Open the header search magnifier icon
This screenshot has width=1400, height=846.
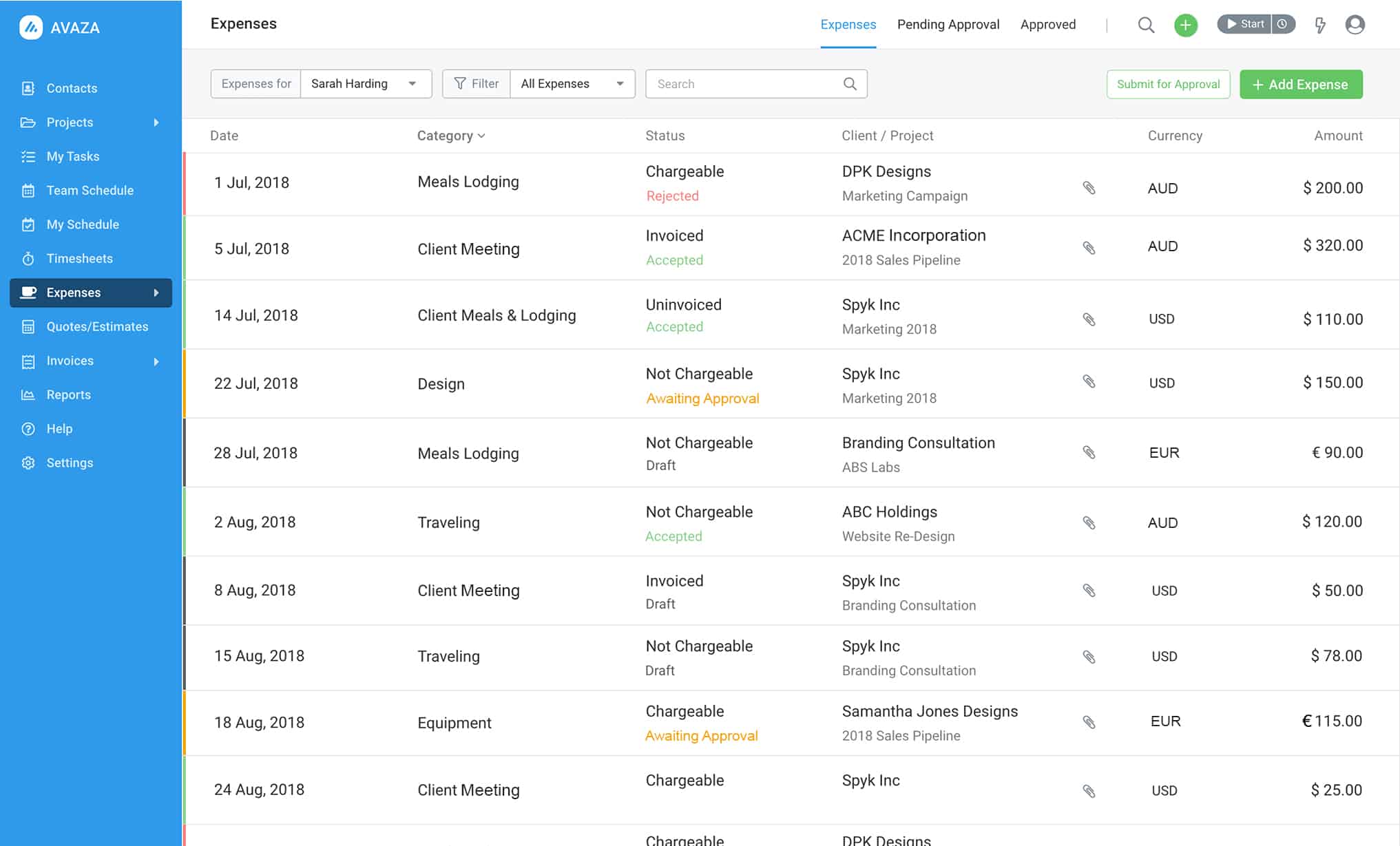pyautogui.click(x=1146, y=25)
